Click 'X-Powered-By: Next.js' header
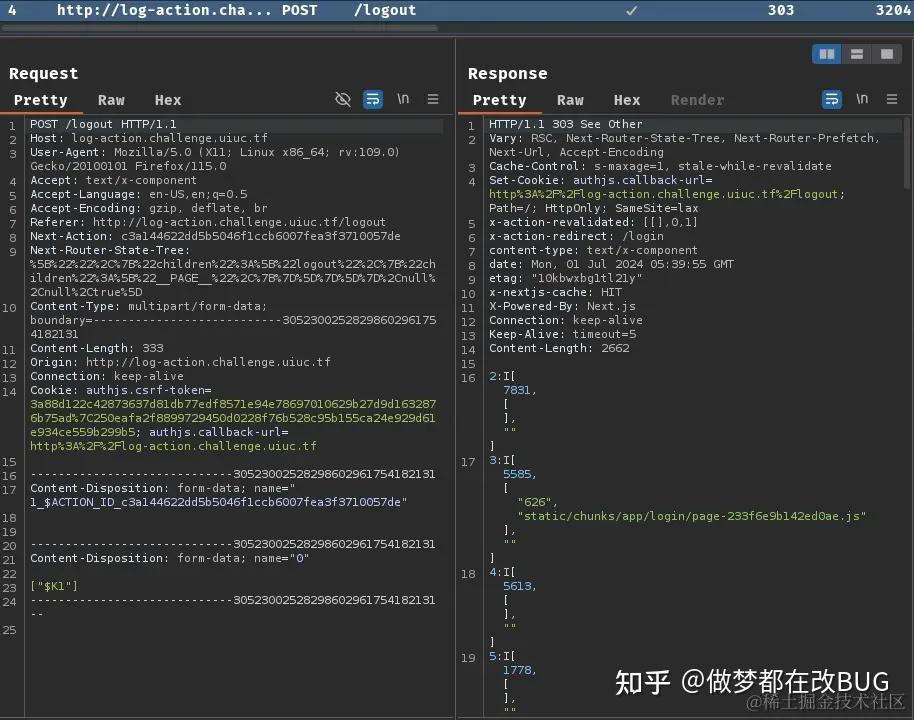914x720 pixels. (562, 306)
